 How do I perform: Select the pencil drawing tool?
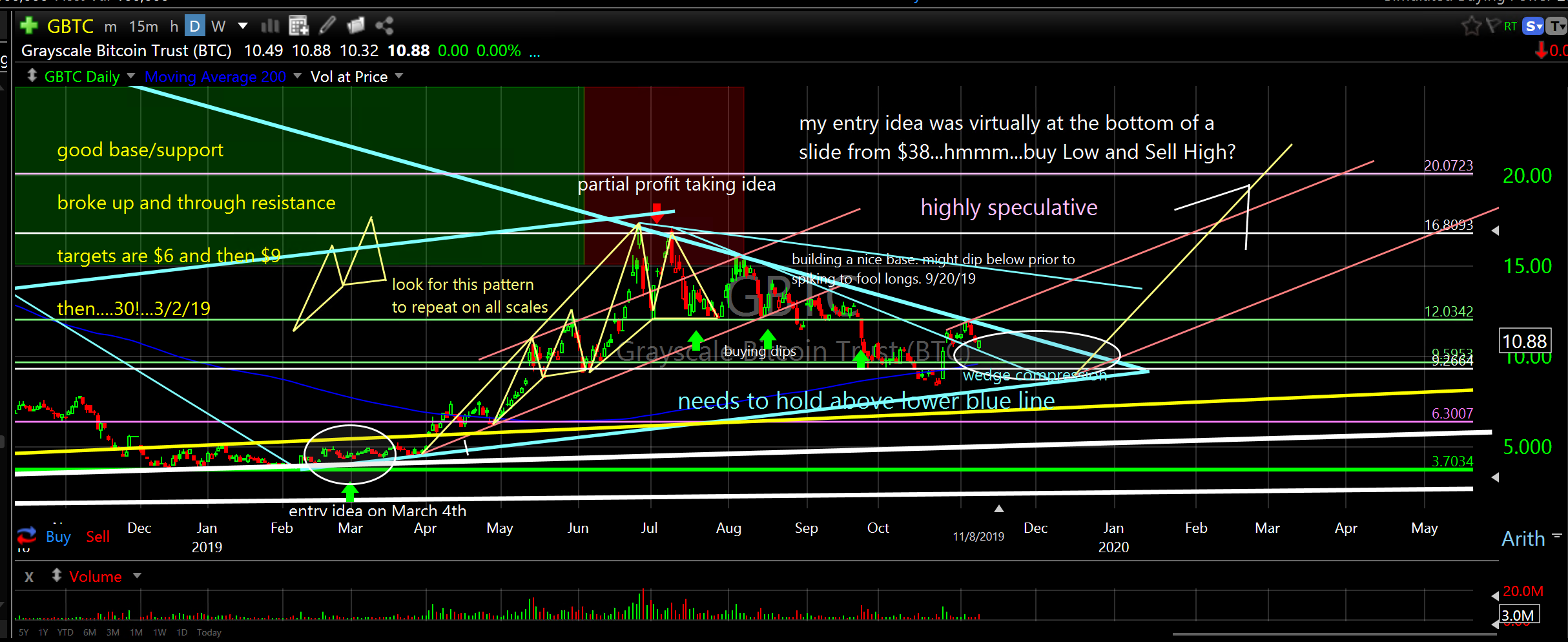tap(327, 26)
